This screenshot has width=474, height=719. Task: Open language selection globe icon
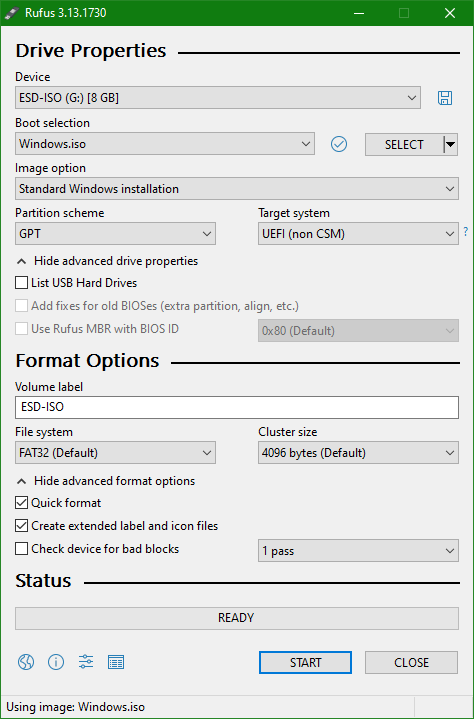[26, 662]
